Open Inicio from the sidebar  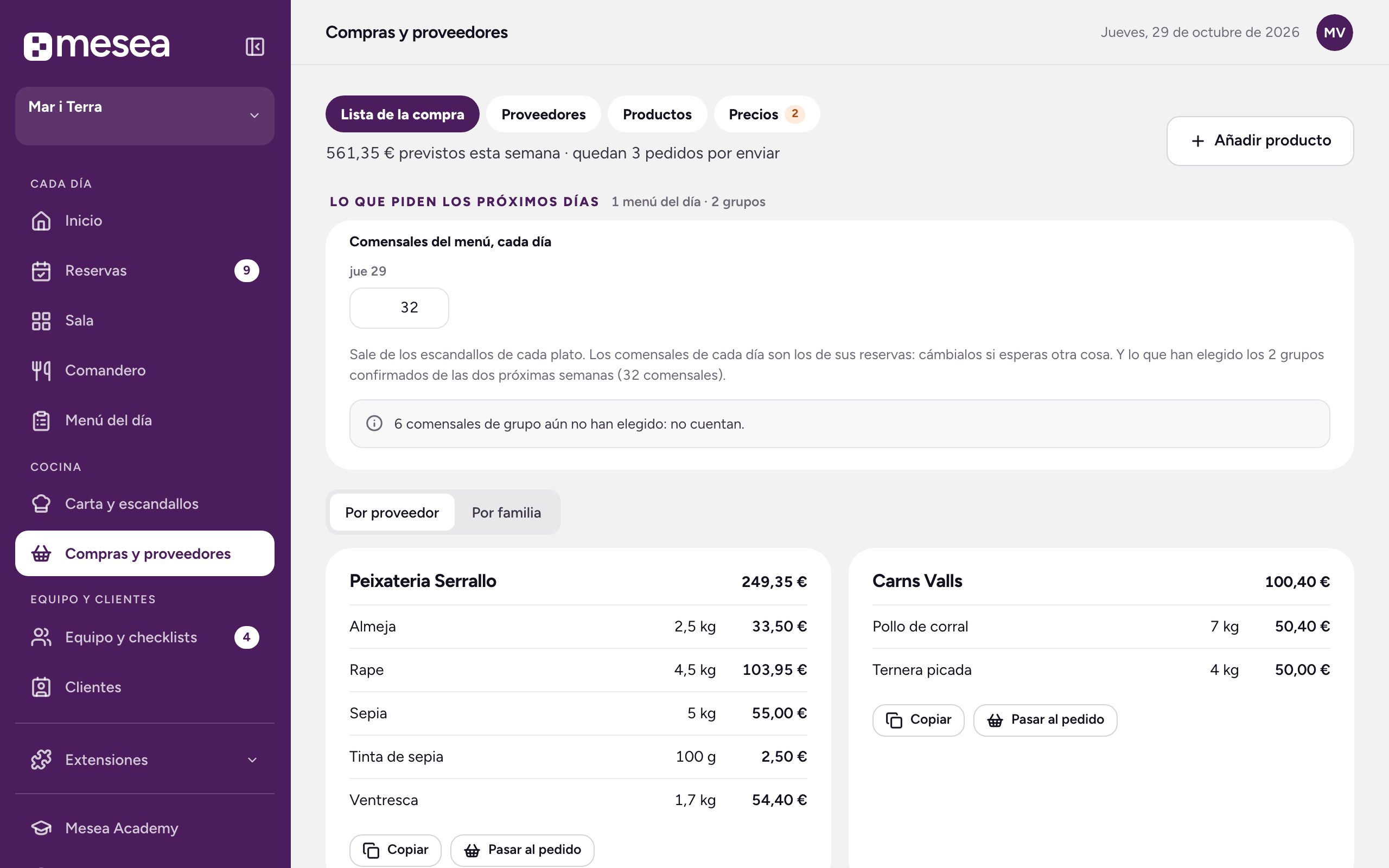145,220
